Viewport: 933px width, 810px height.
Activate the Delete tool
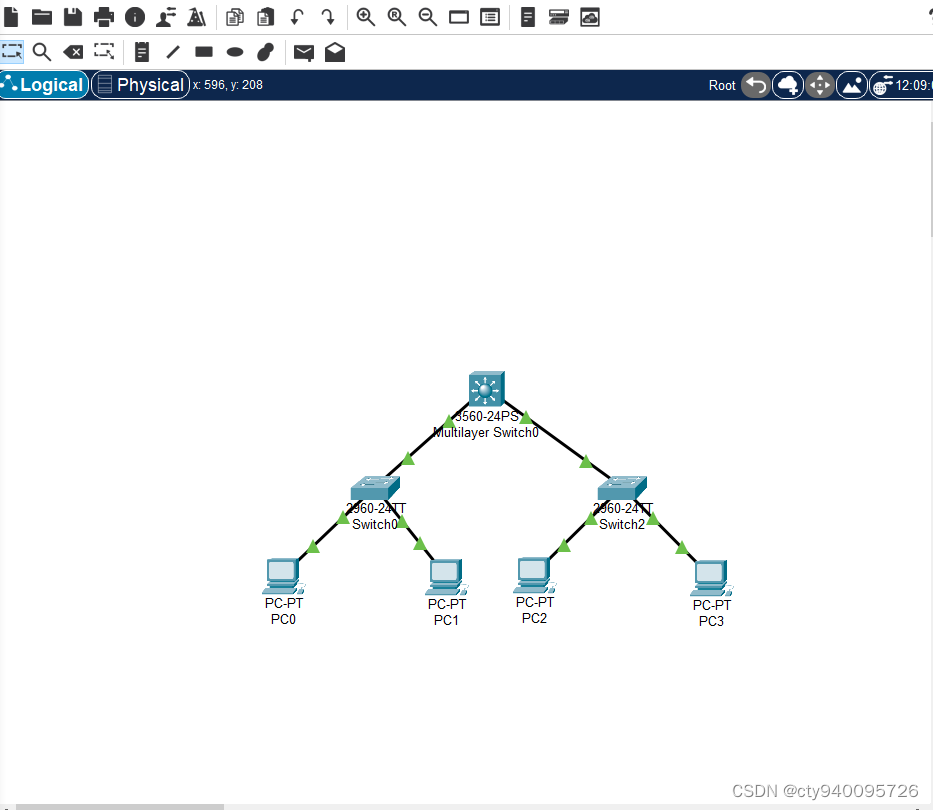click(x=73, y=52)
